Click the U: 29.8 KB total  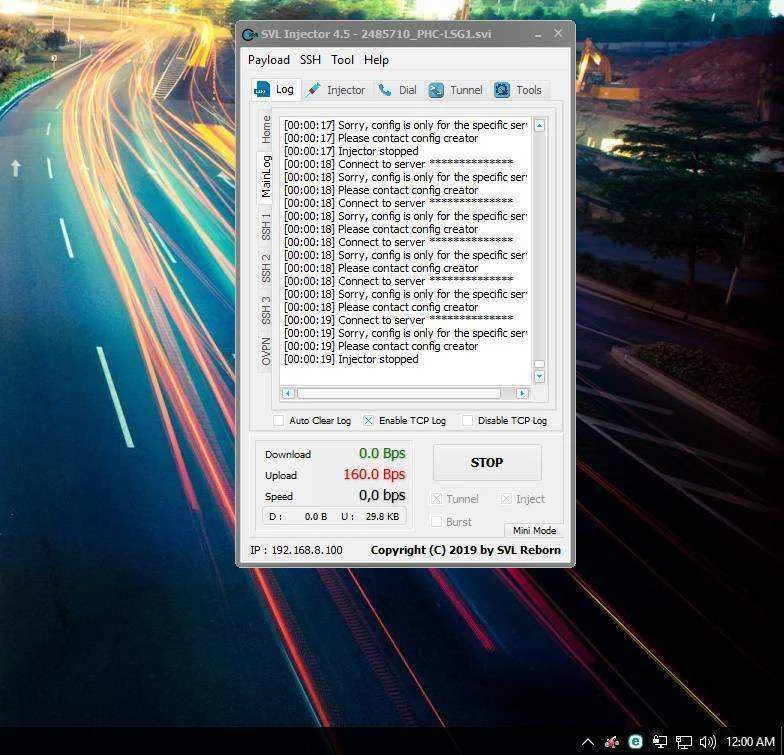point(370,516)
